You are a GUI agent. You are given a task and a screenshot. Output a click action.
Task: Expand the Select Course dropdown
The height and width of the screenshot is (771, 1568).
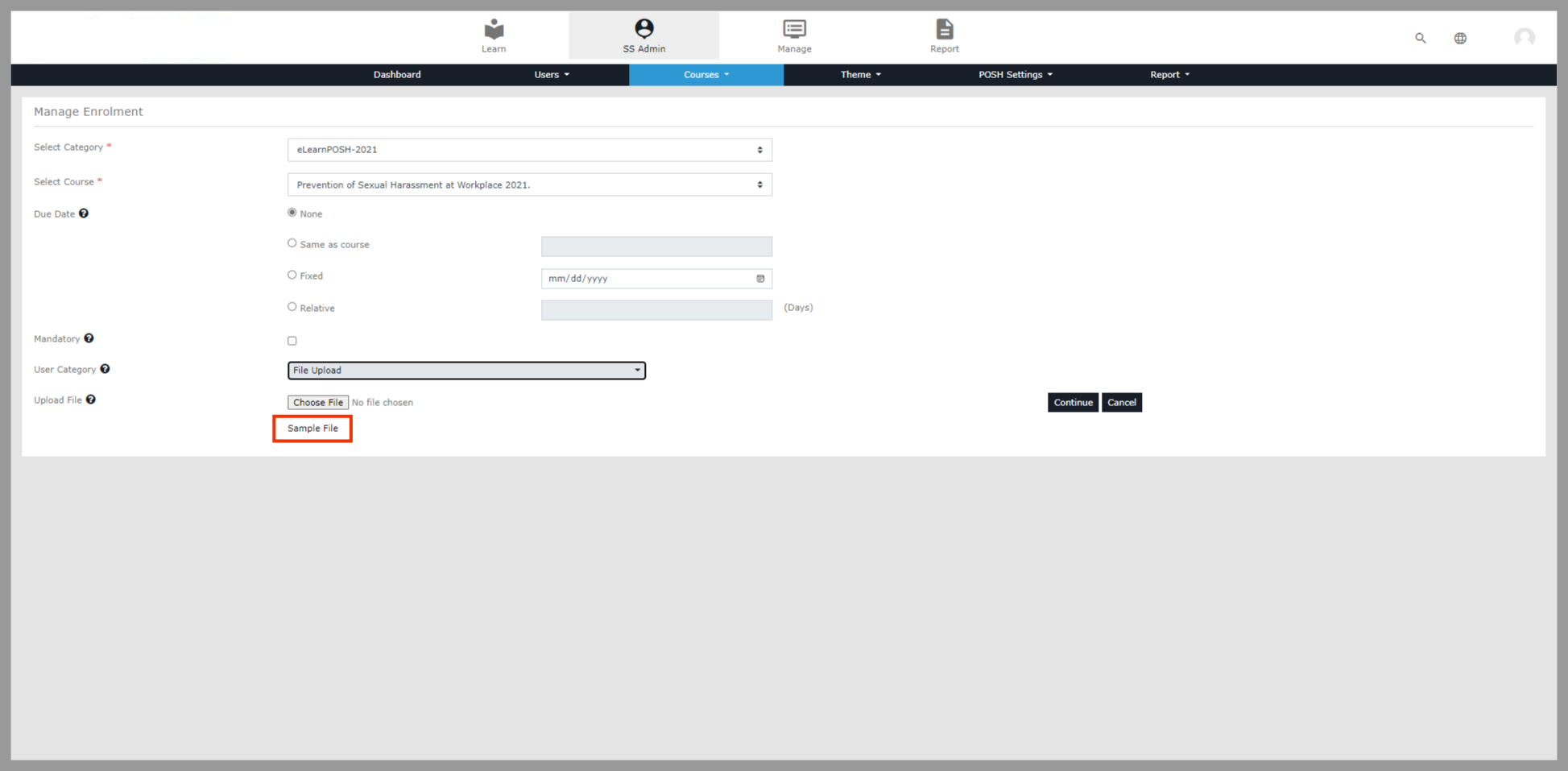(529, 184)
